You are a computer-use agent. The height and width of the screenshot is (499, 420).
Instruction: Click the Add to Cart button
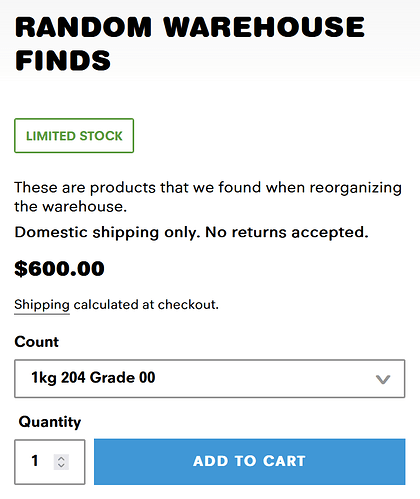click(x=249, y=461)
